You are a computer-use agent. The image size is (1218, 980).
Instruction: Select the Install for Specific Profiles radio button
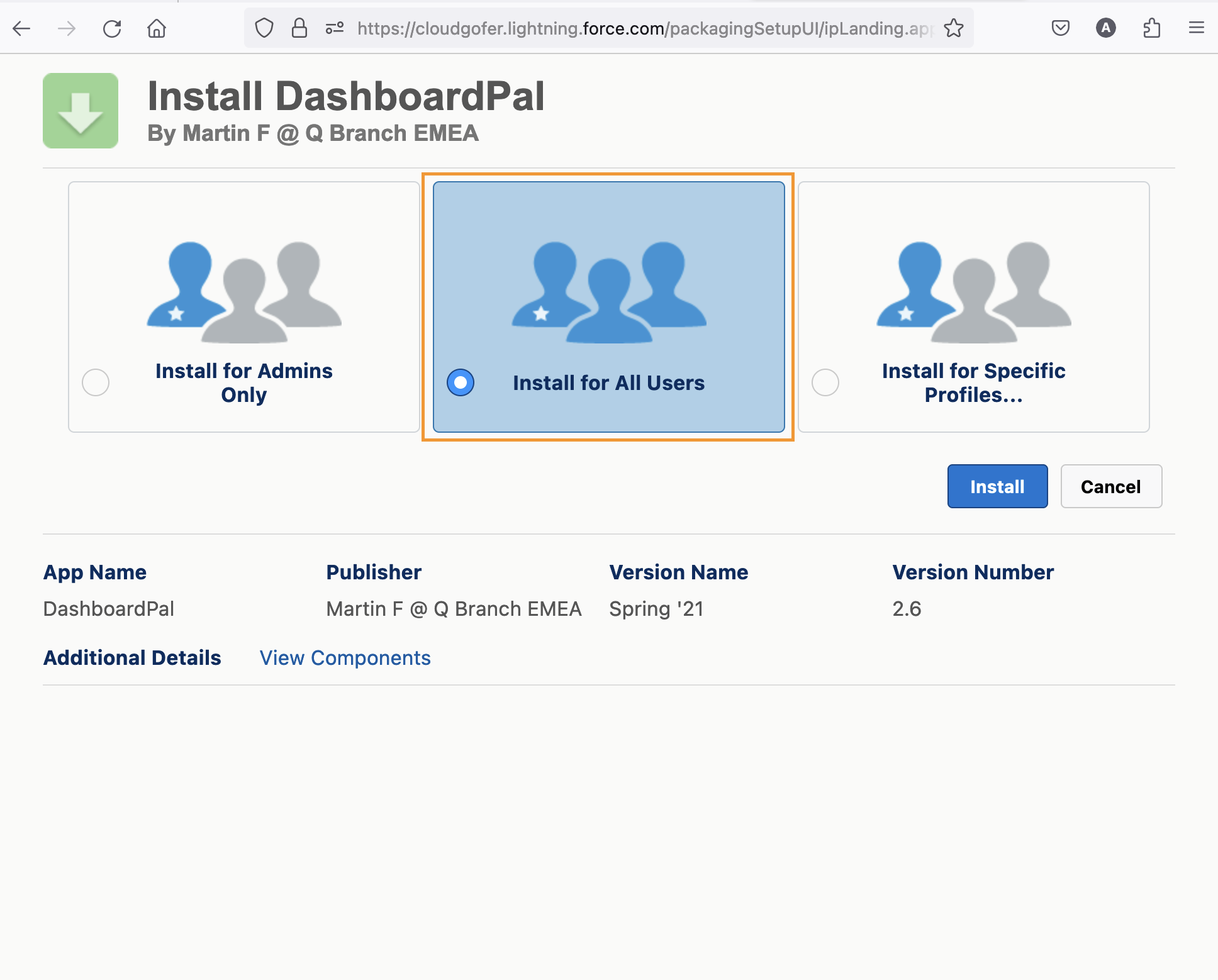[x=824, y=382]
